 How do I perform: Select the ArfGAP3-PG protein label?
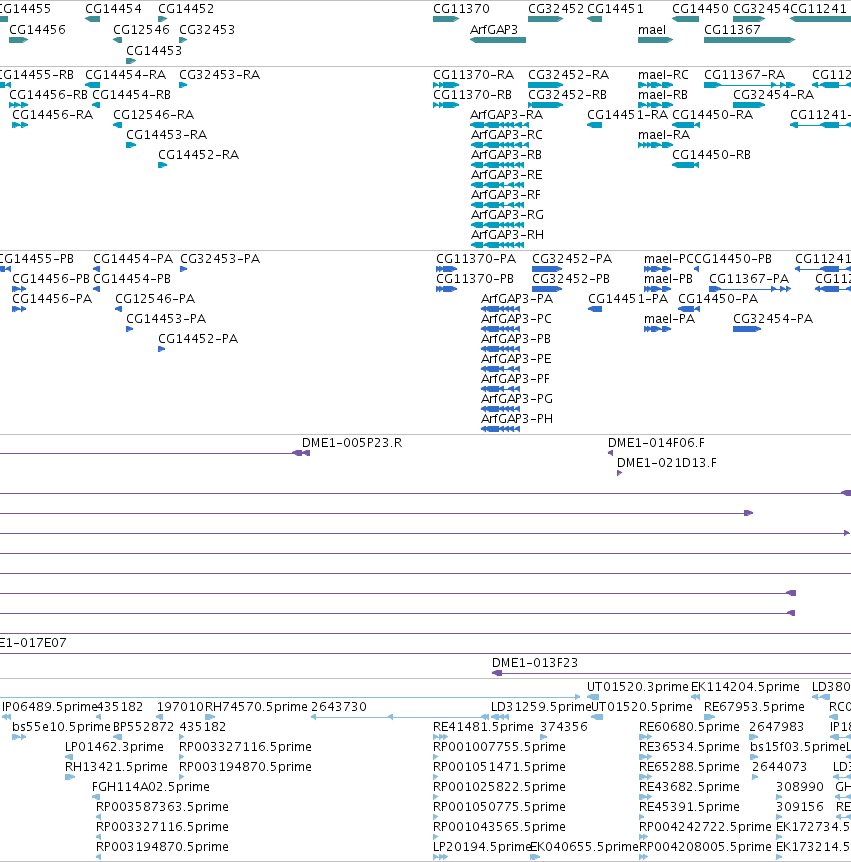point(517,399)
